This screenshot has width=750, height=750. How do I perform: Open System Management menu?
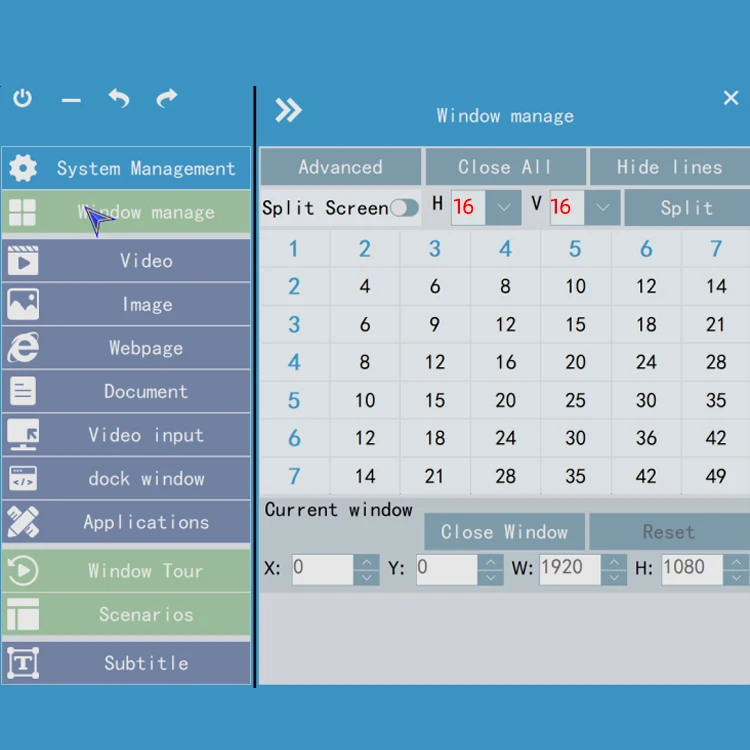(126, 168)
